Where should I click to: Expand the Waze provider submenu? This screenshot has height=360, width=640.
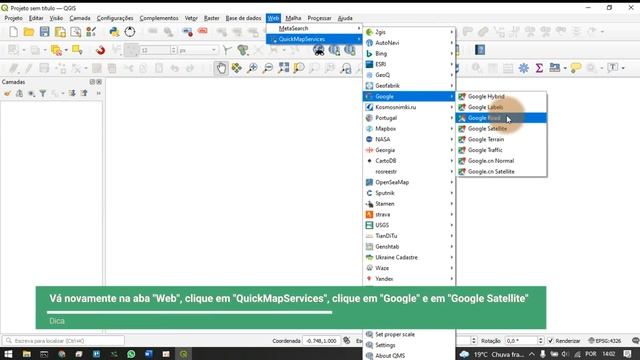pyautogui.click(x=409, y=268)
